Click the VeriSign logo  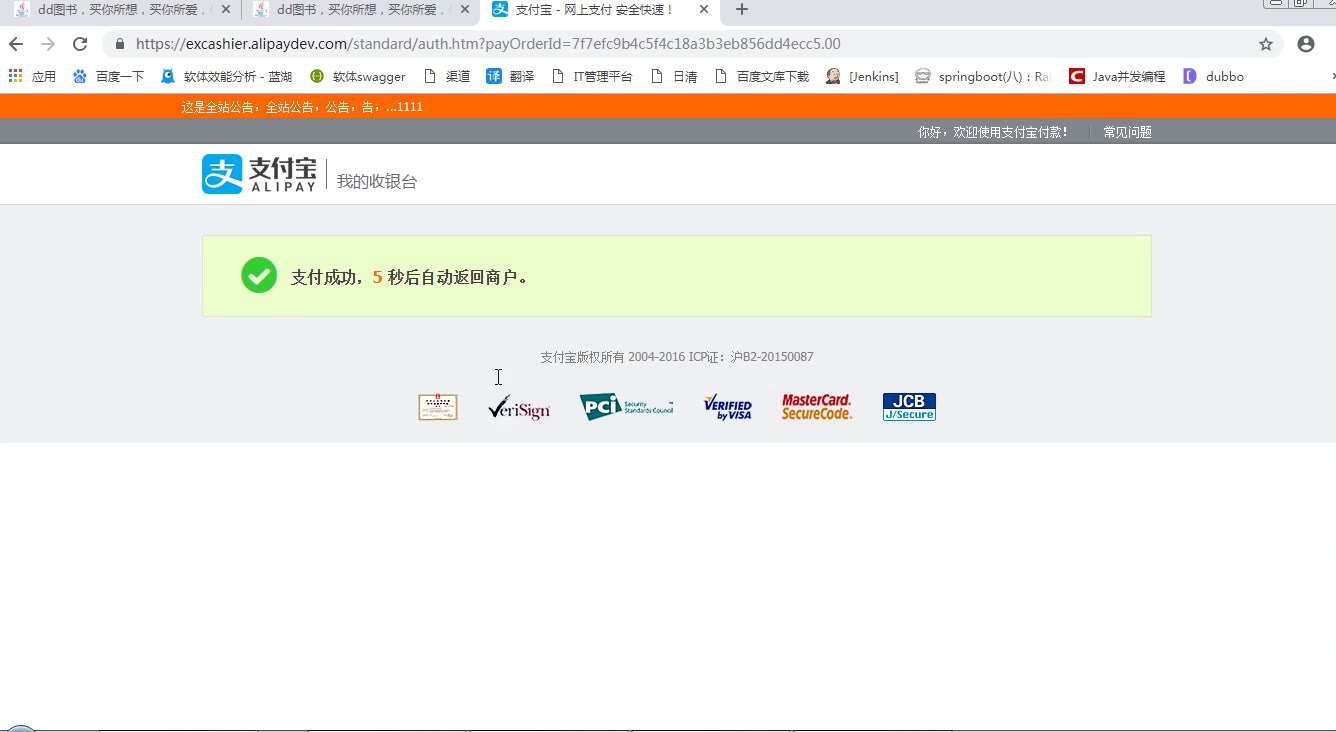(519, 407)
